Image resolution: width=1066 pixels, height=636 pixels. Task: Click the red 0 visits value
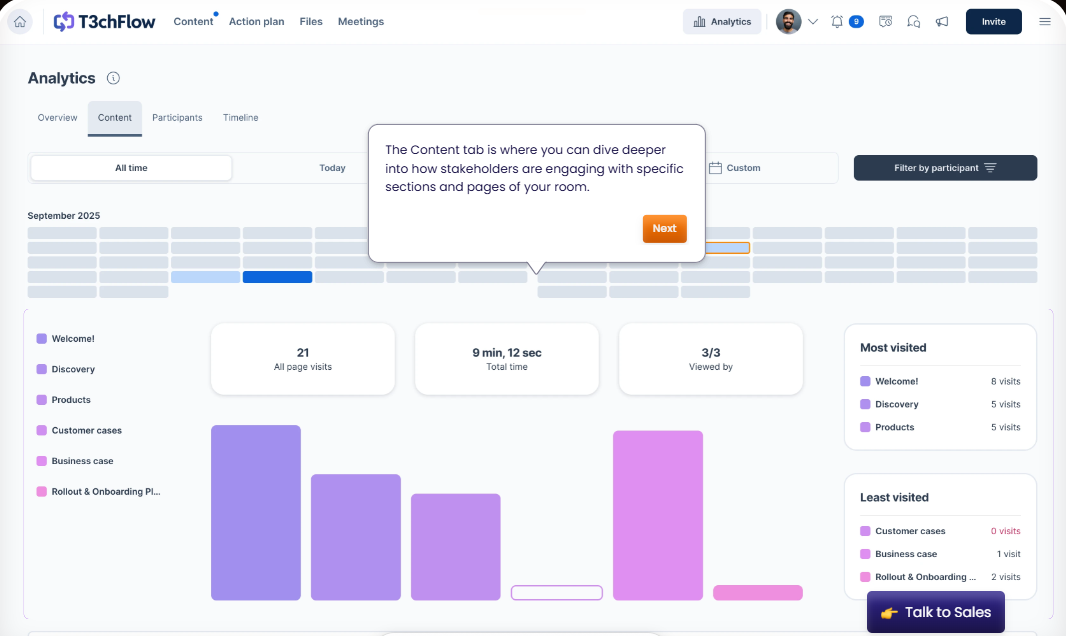[1005, 531]
